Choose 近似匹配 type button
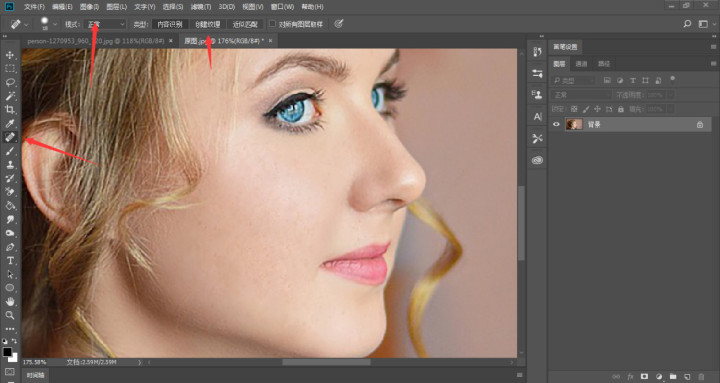This screenshot has height=383, width=720. click(x=245, y=24)
